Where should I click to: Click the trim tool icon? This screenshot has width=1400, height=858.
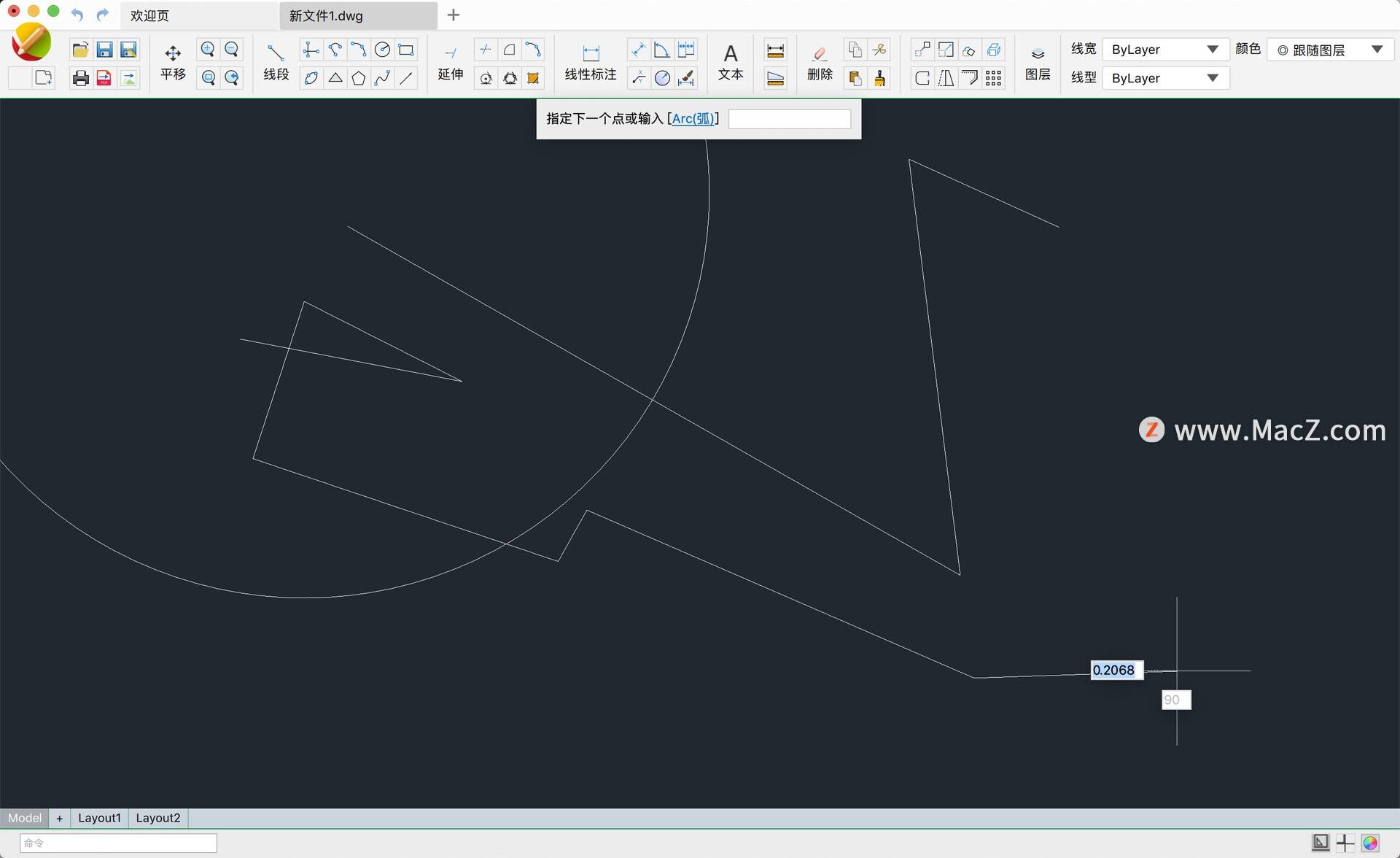486,50
